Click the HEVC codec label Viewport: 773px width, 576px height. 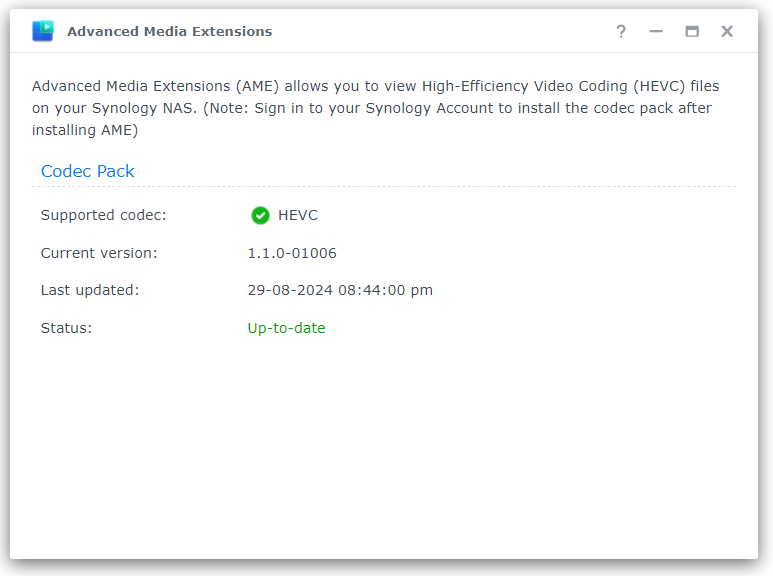point(298,216)
